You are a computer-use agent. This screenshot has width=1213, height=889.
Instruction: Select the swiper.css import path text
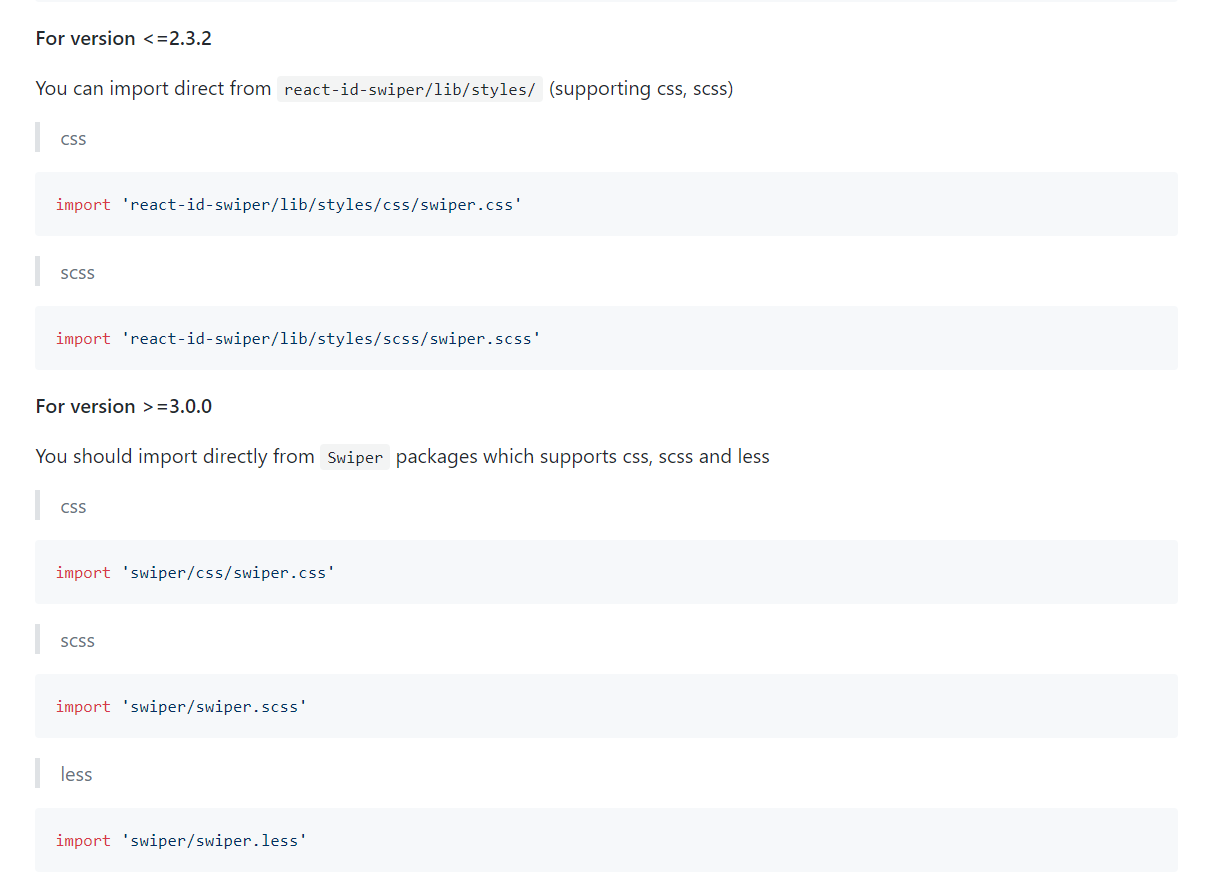pos(322,204)
